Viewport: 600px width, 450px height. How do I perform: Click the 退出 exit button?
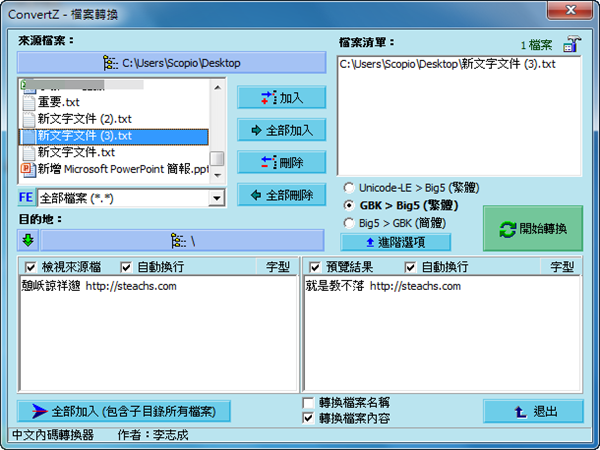click(533, 412)
